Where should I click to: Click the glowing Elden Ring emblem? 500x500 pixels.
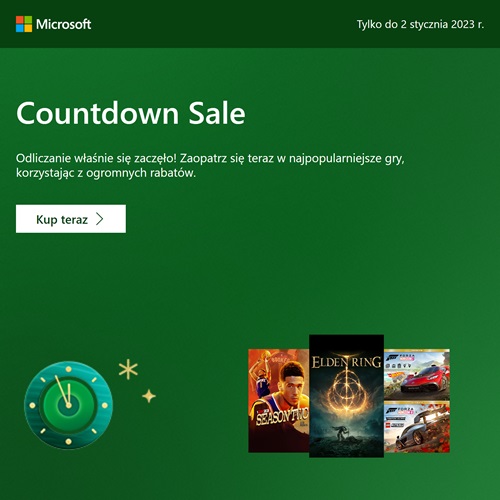347,392
